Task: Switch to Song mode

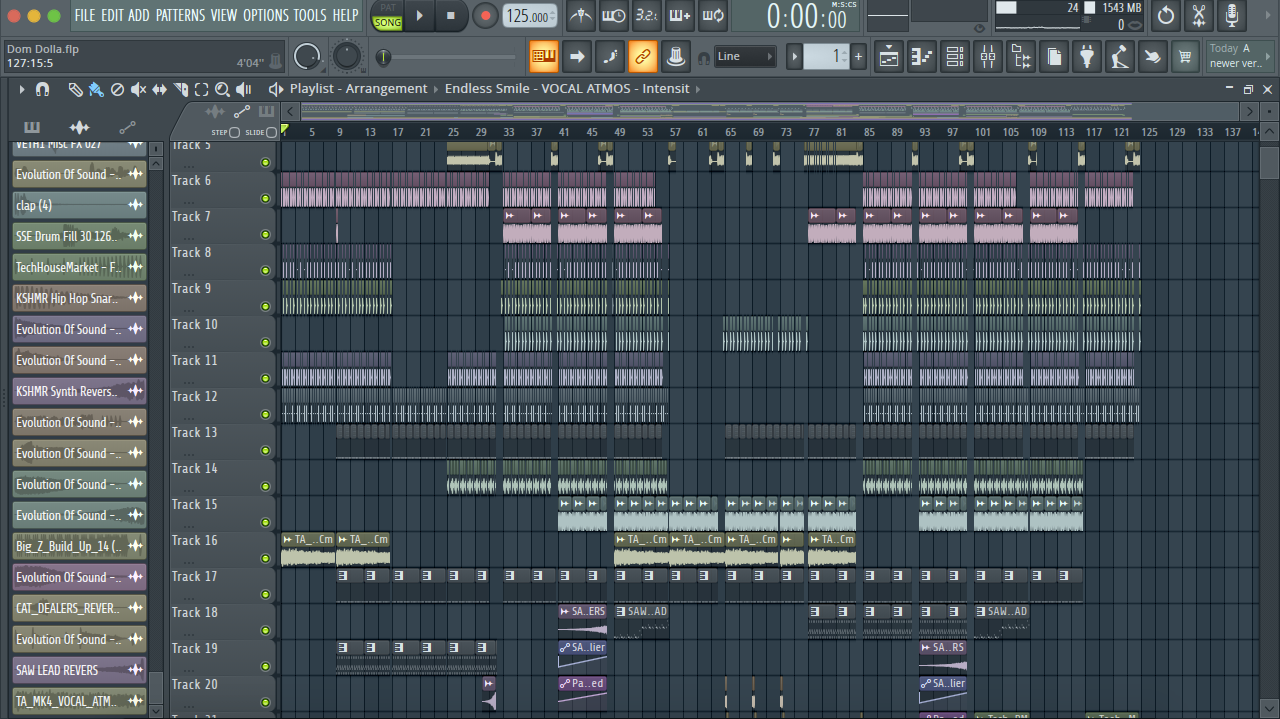Action: pos(387,23)
